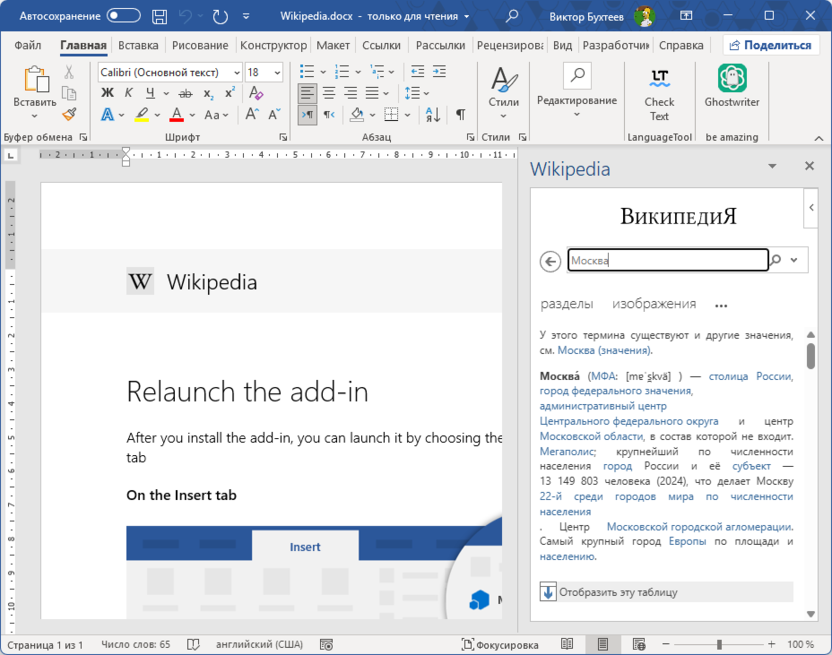This screenshot has width=832, height=655.
Task: Click the Format Painter brush icon
Action: point(69,115)
